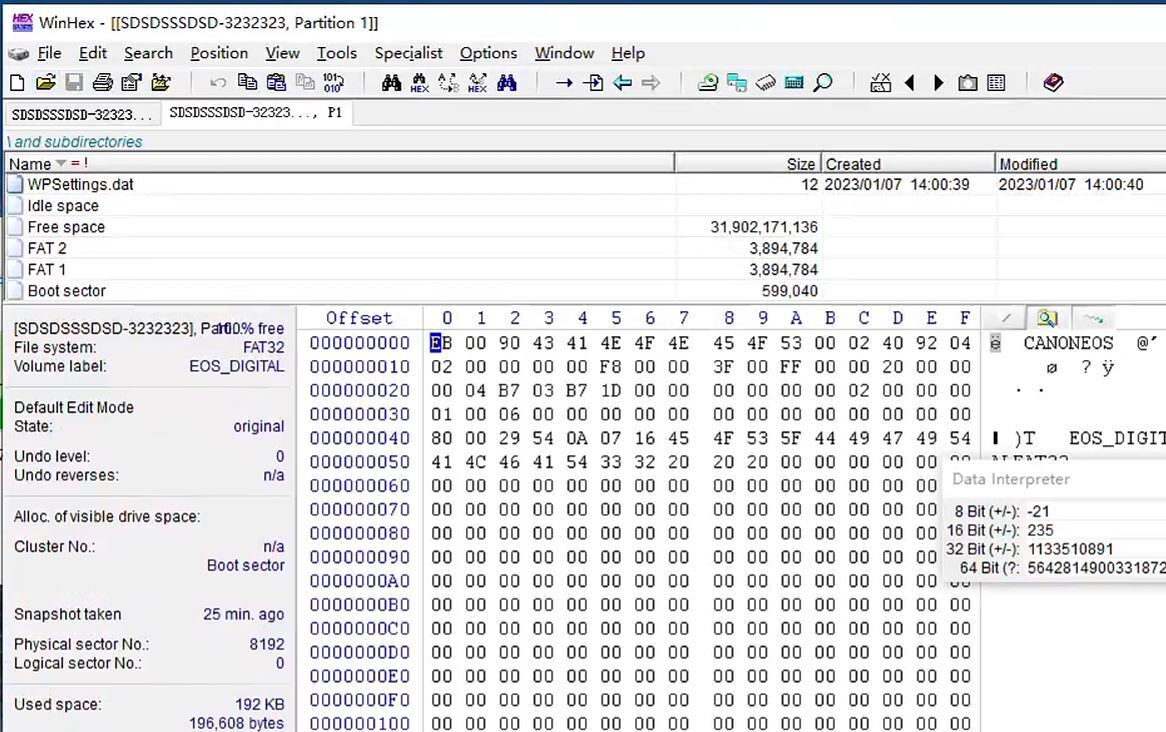The width and height of the screenshot is (1166, 732).
Task: Sort the directory by Modified column header
Action: 1080,164
